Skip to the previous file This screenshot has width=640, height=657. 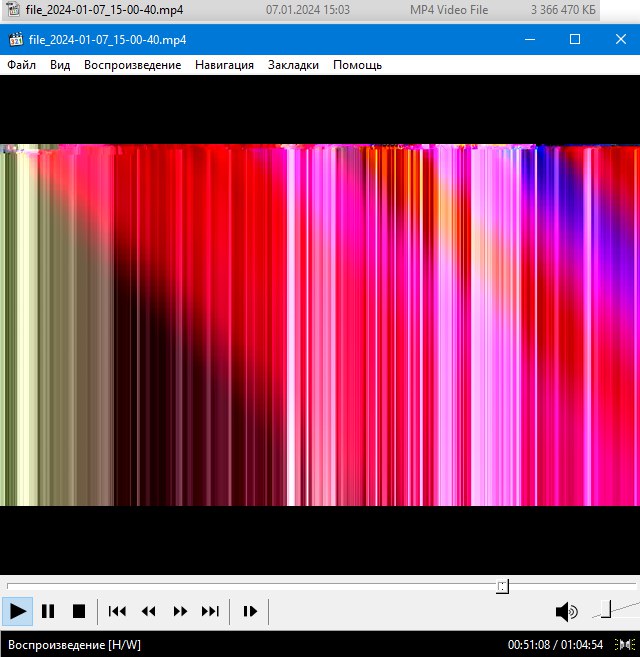point(117,611)
